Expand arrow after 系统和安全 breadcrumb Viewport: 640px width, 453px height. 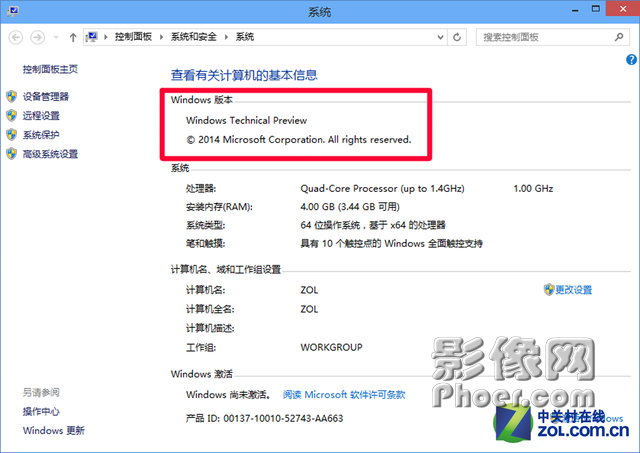point(226,37)
